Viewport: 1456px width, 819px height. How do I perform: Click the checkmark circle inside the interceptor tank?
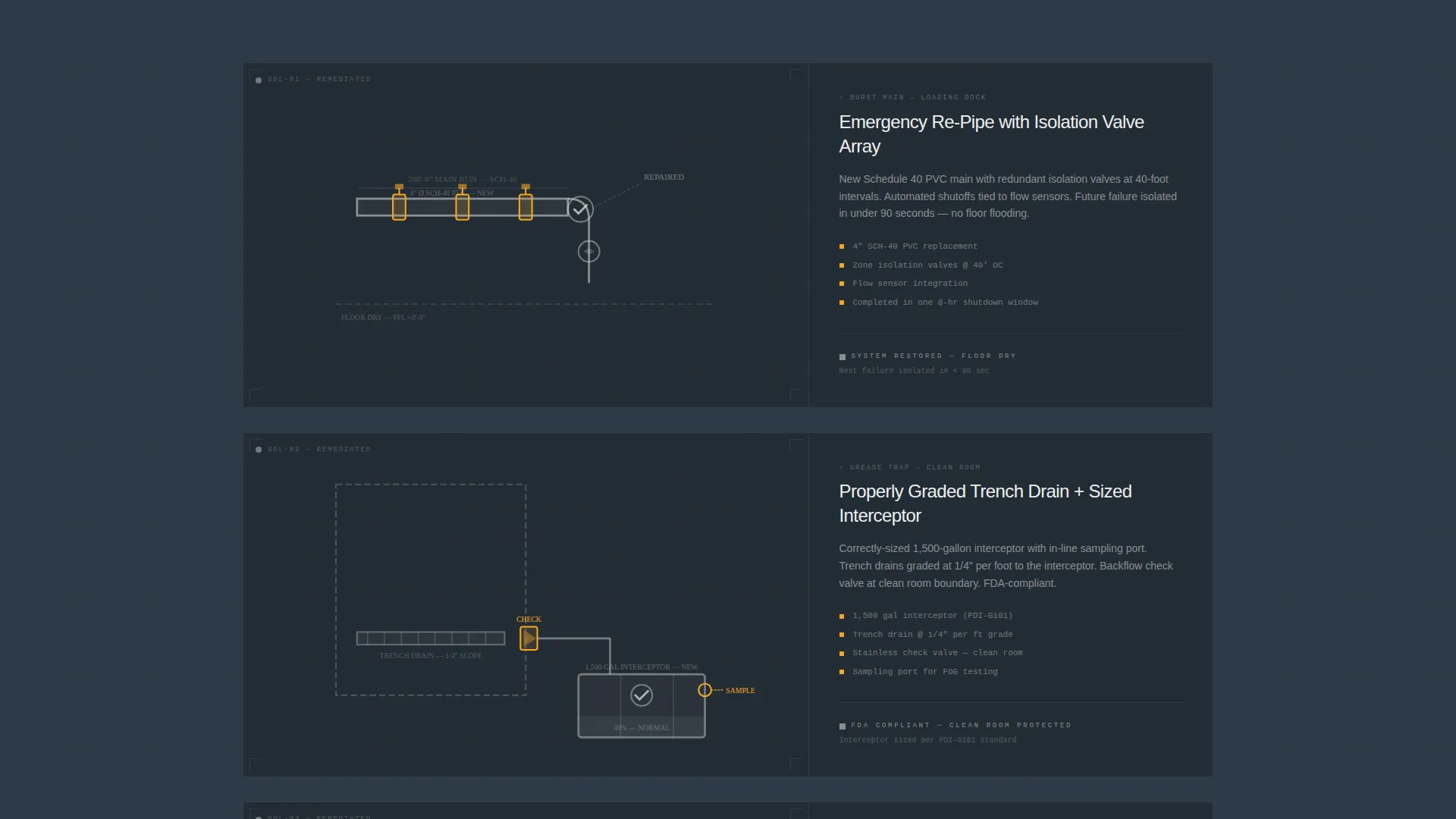642,695
